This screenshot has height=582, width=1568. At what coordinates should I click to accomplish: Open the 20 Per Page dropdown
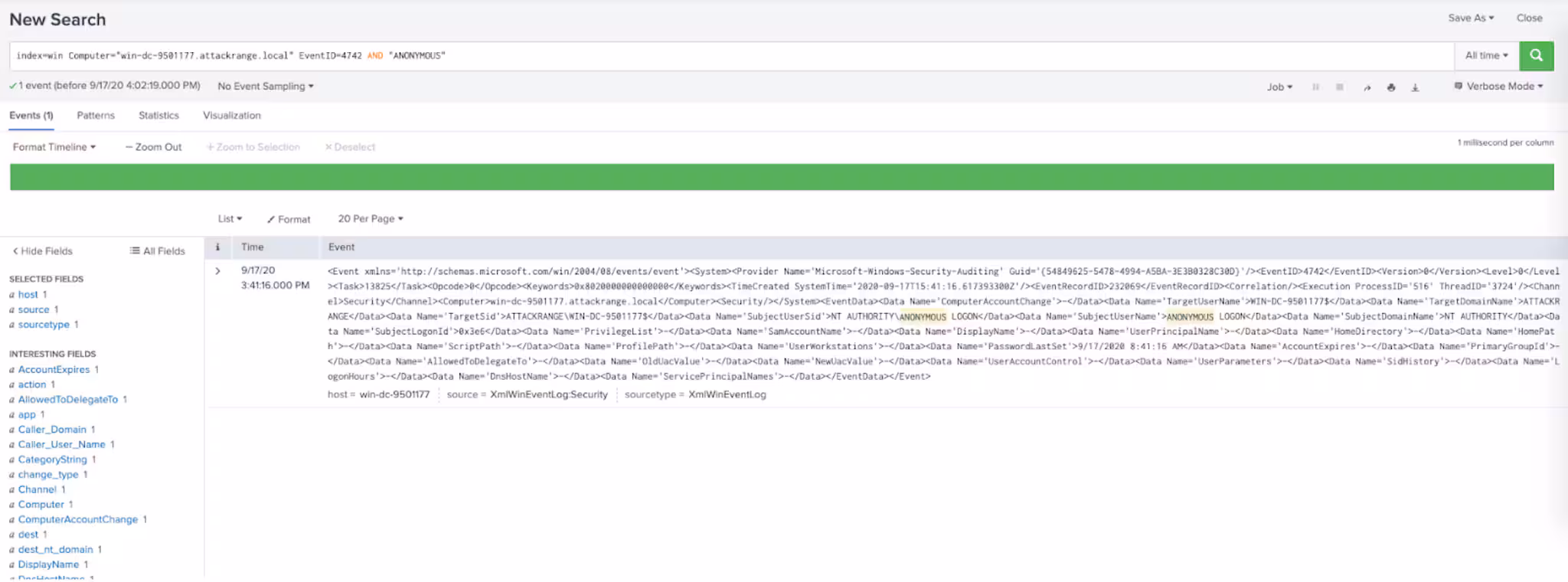pos(370,219)
